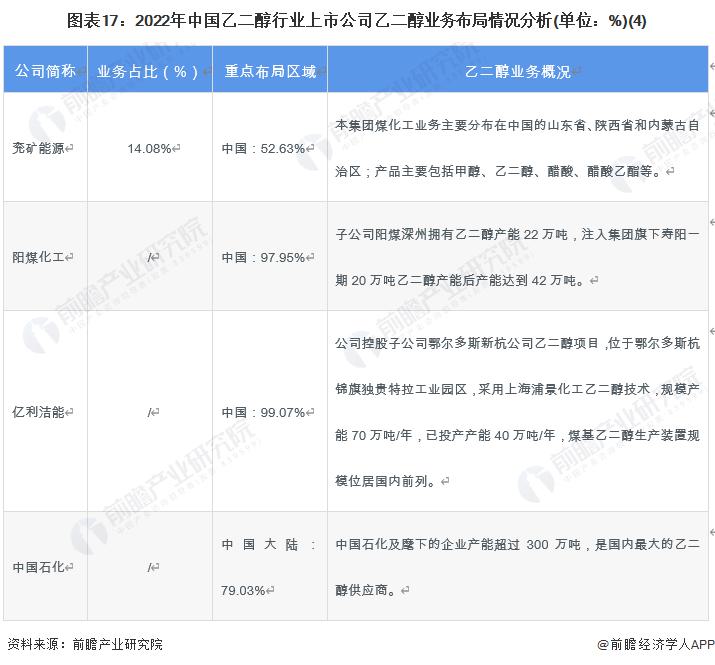Click the 鄂尔多斯新杭公司 project description text
Screen dimensions: 715x665
[x=518, y=411]
